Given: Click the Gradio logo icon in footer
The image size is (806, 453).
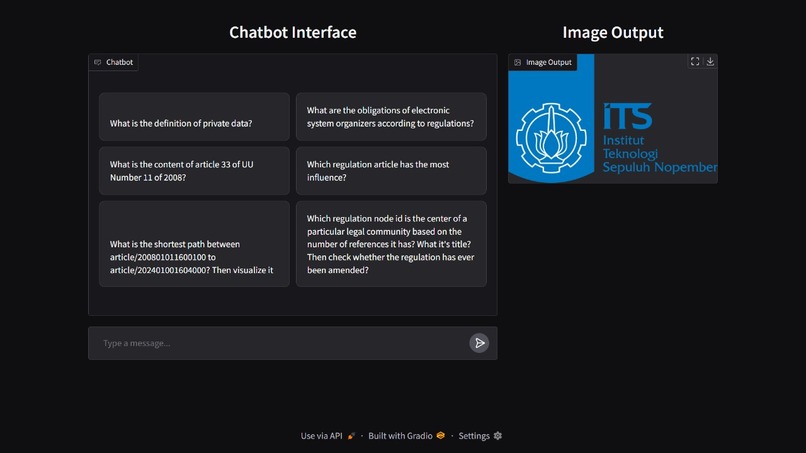Looking at the screenshot, I should click(x=441, y=436).
